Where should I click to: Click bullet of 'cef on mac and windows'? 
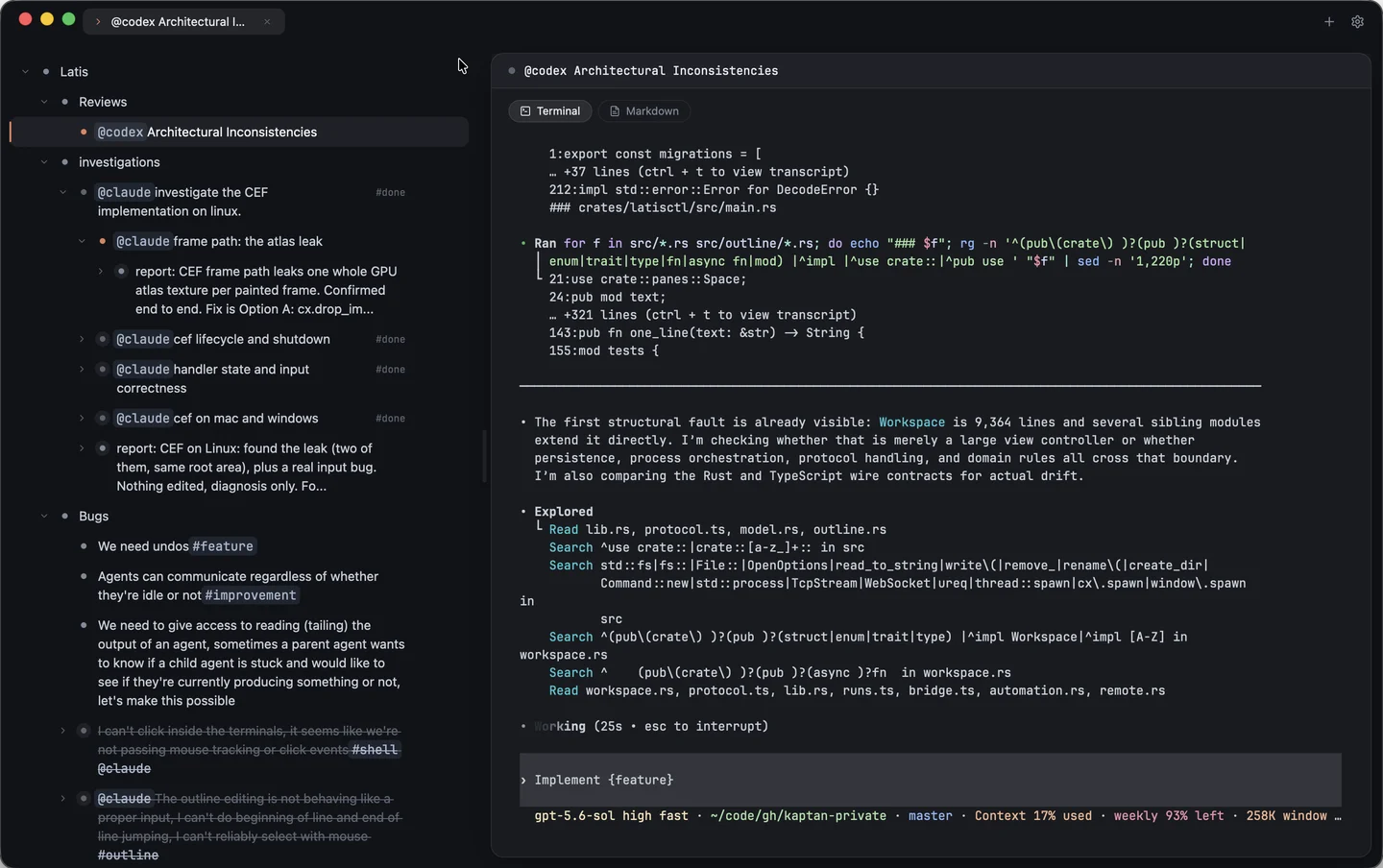[x=103, y=419]
